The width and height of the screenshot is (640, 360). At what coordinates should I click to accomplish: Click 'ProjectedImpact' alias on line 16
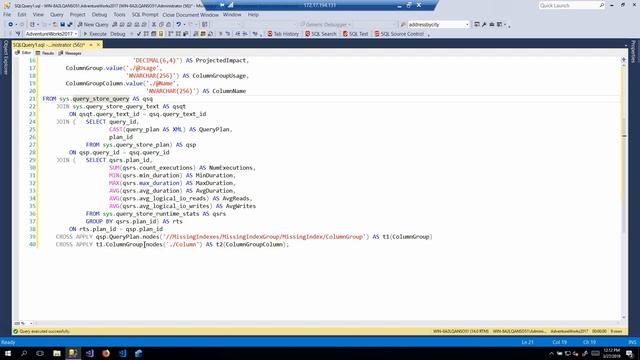(x=222, y=60)
